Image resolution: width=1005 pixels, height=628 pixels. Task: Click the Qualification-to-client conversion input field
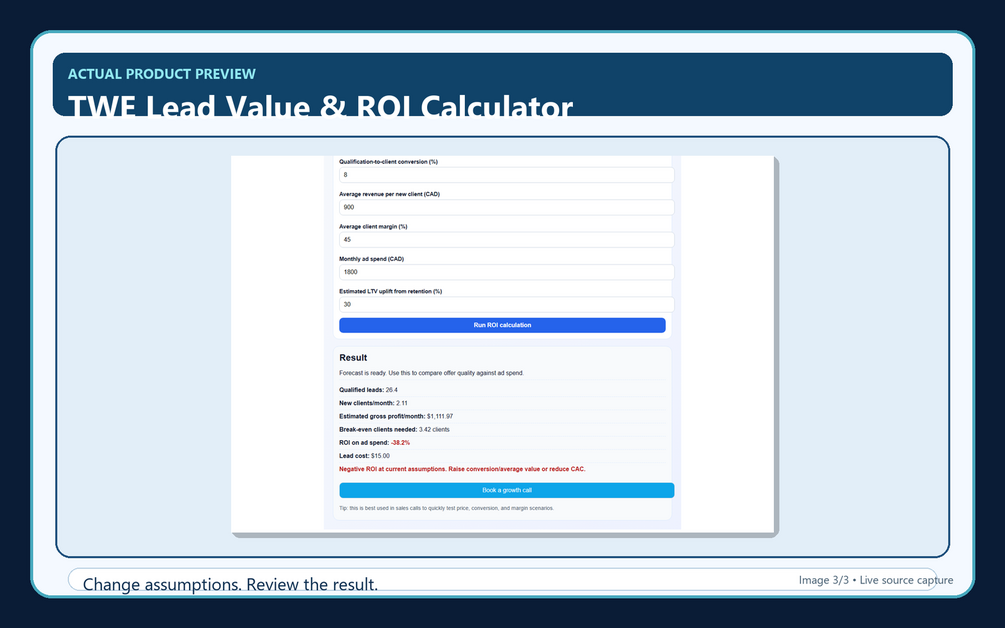(506, 175)
